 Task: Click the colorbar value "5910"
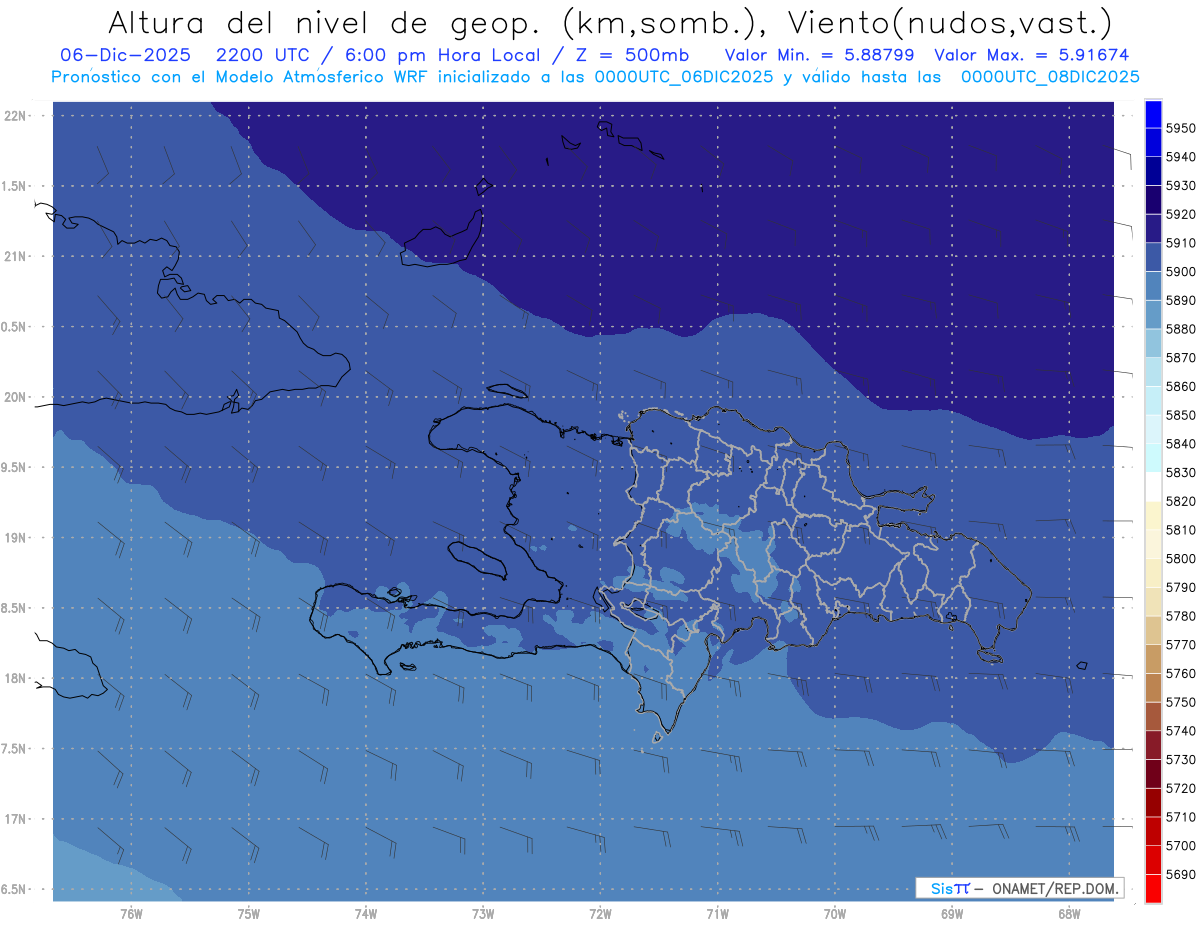pyautogui.click(x=1180, y=243)
